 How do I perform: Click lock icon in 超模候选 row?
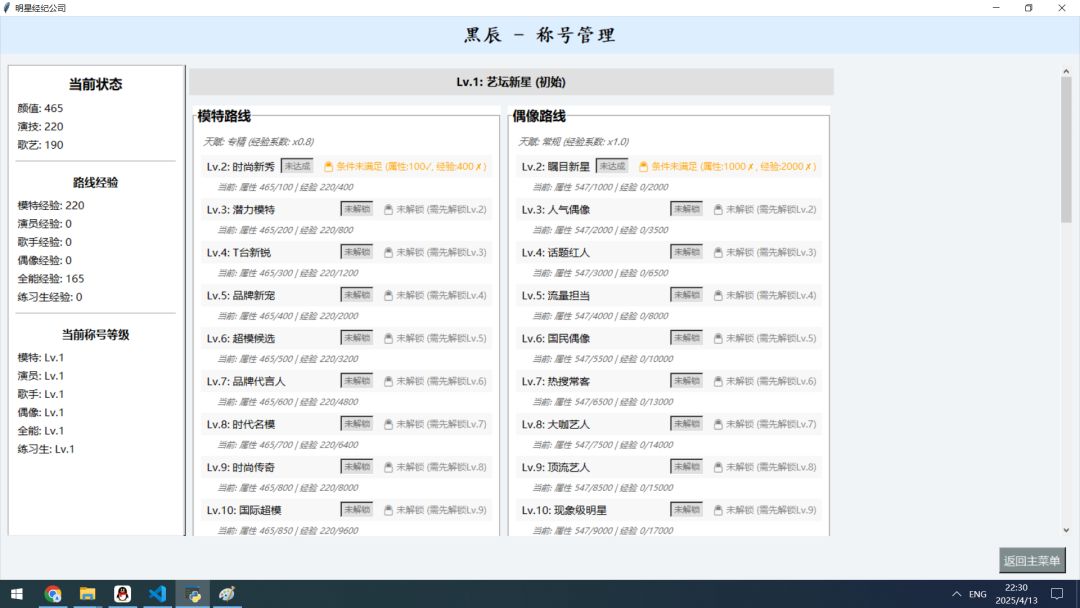(388, 338)
